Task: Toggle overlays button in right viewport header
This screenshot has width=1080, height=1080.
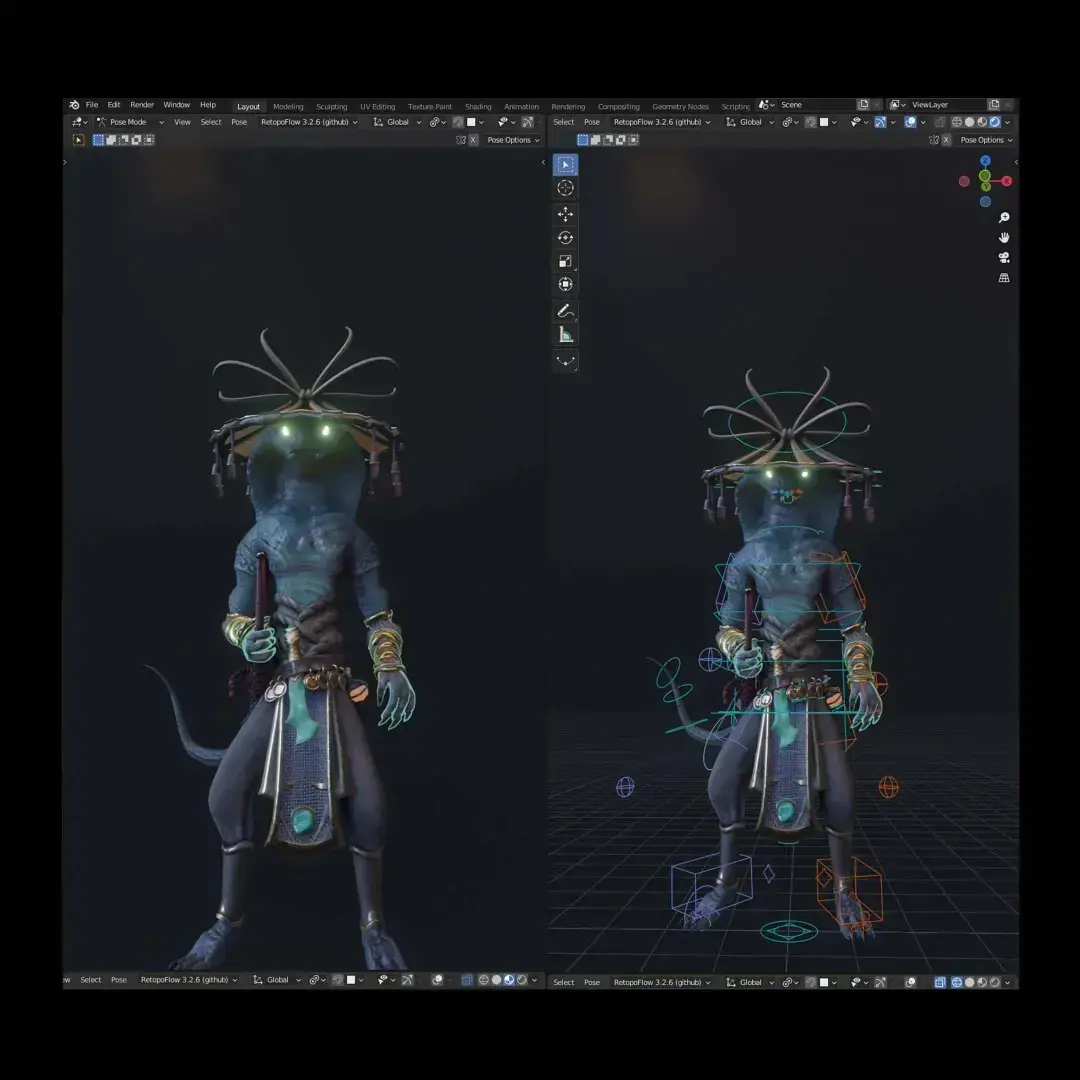Action: click(x=911, y=122)
